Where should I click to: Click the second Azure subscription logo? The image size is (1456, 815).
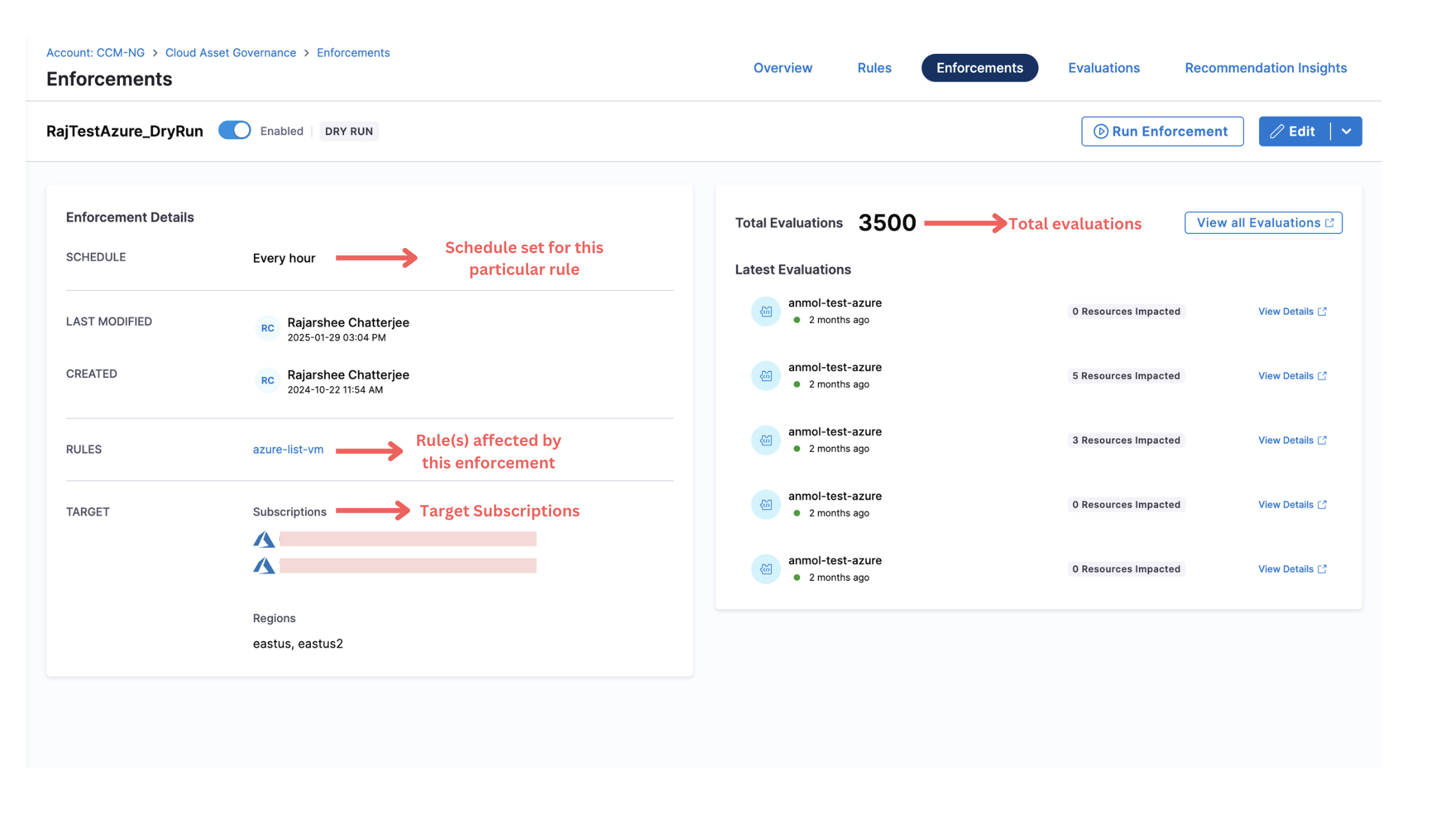pyautogui.click(x=264, y=566)
